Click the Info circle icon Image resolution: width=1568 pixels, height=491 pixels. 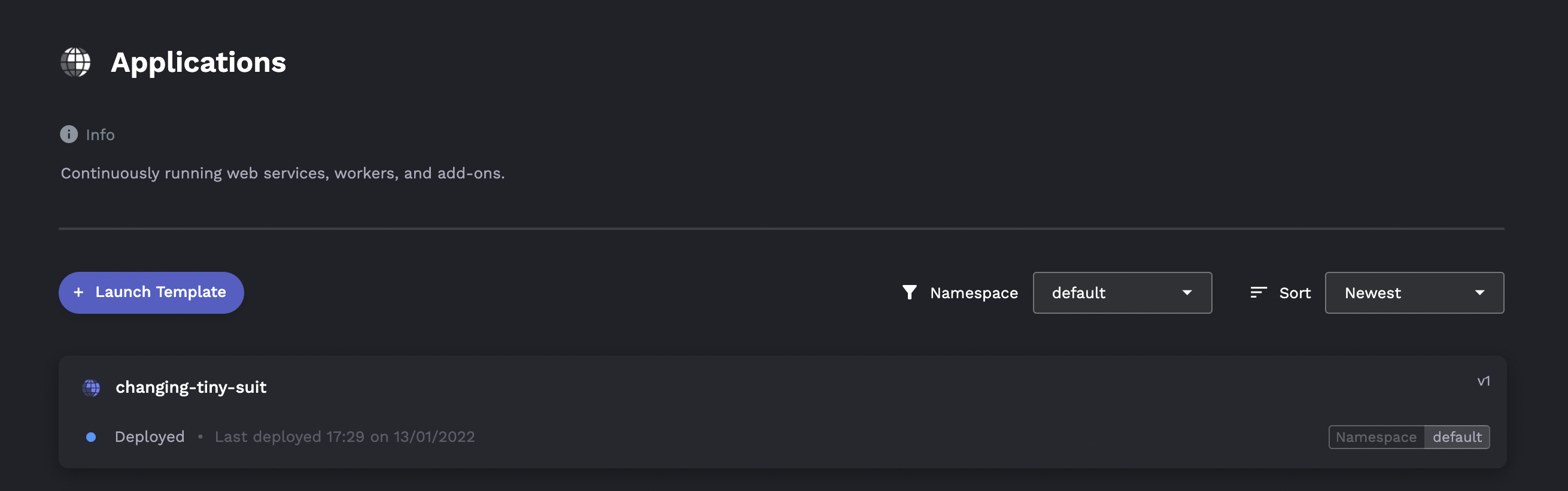(x=69, y=134)
